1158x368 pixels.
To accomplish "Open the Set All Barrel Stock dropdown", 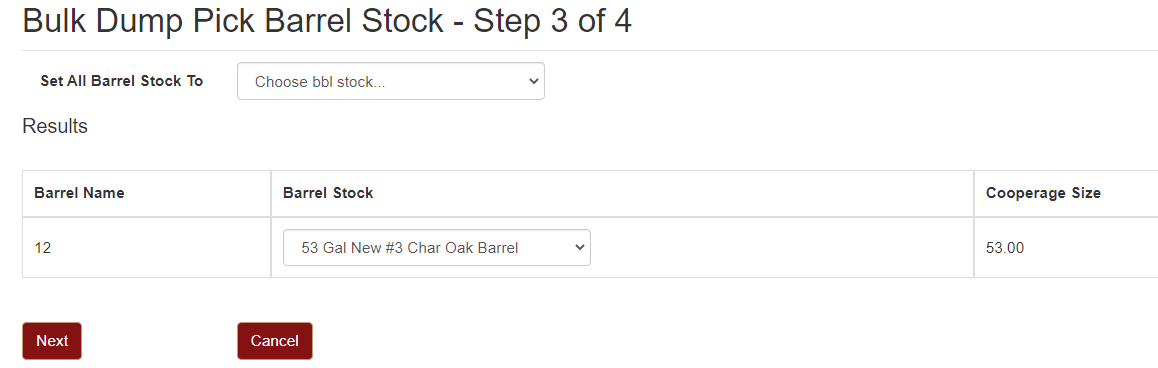I will click(x=391, y=81).
